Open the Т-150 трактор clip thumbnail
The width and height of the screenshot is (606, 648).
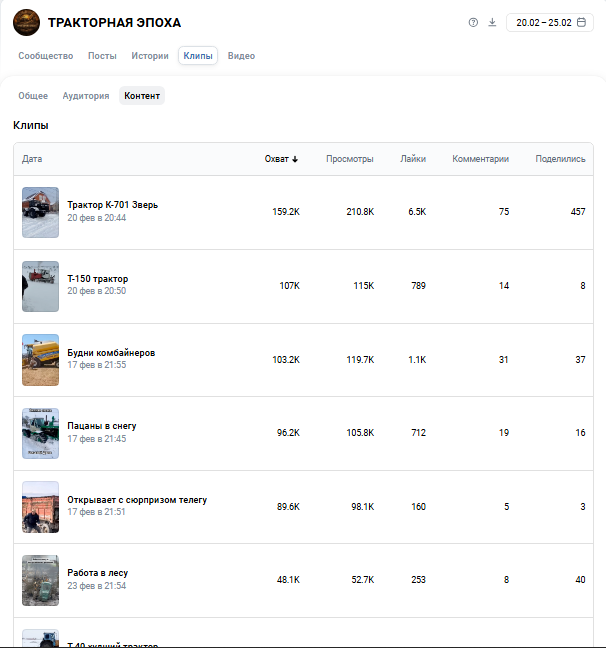coord(41,286)
